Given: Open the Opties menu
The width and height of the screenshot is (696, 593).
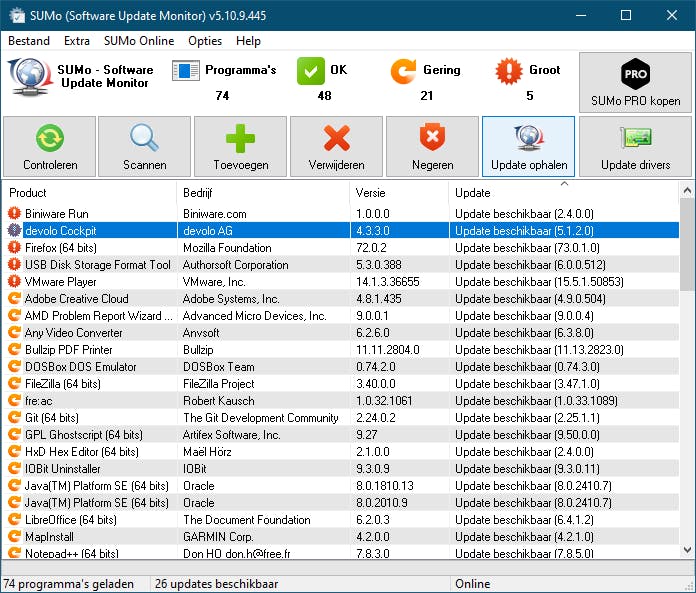Looking at the screenshot, I should 205,41.
